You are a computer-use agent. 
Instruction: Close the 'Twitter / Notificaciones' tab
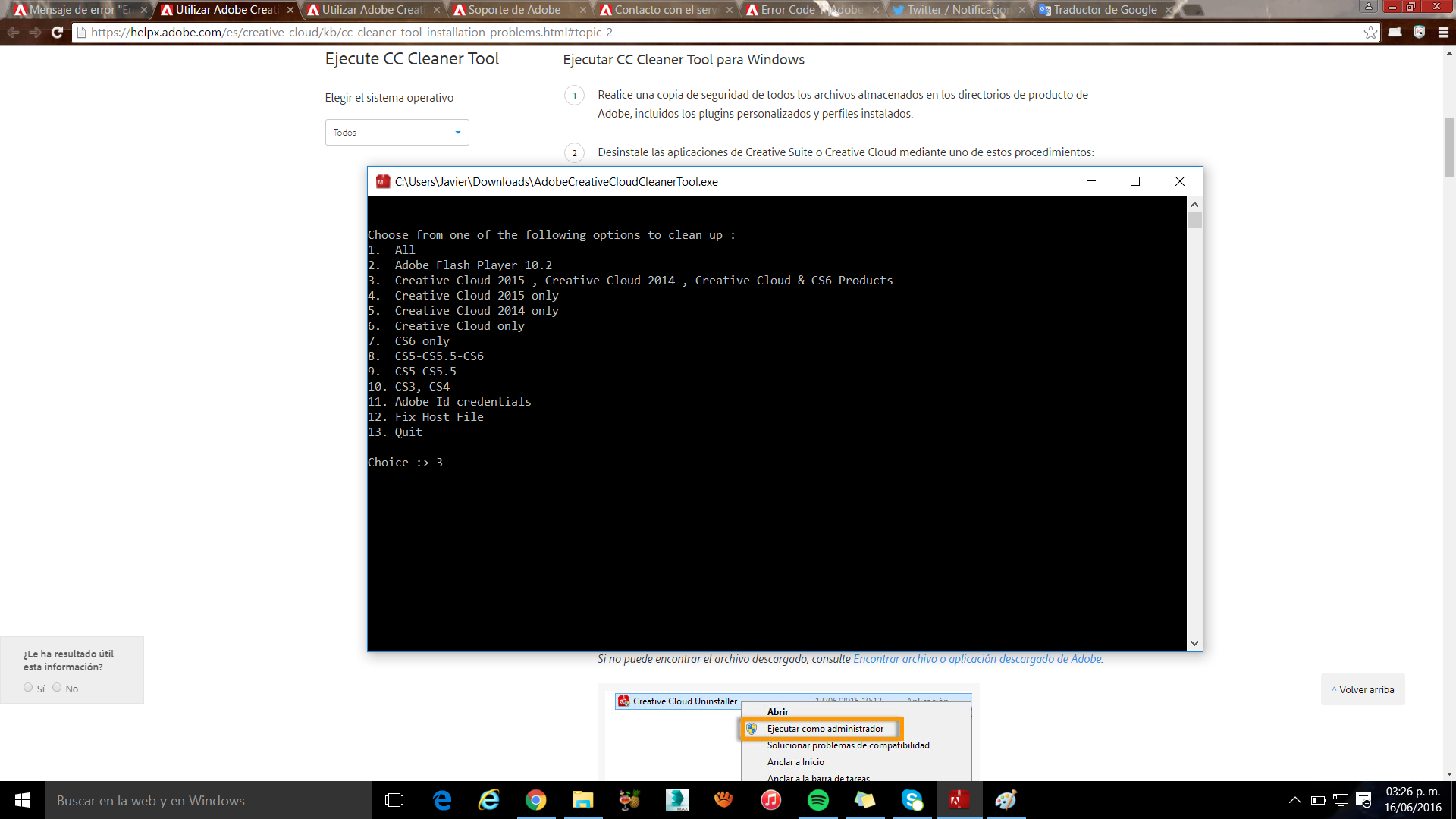pyautogui.click(x=1022, y=10)
